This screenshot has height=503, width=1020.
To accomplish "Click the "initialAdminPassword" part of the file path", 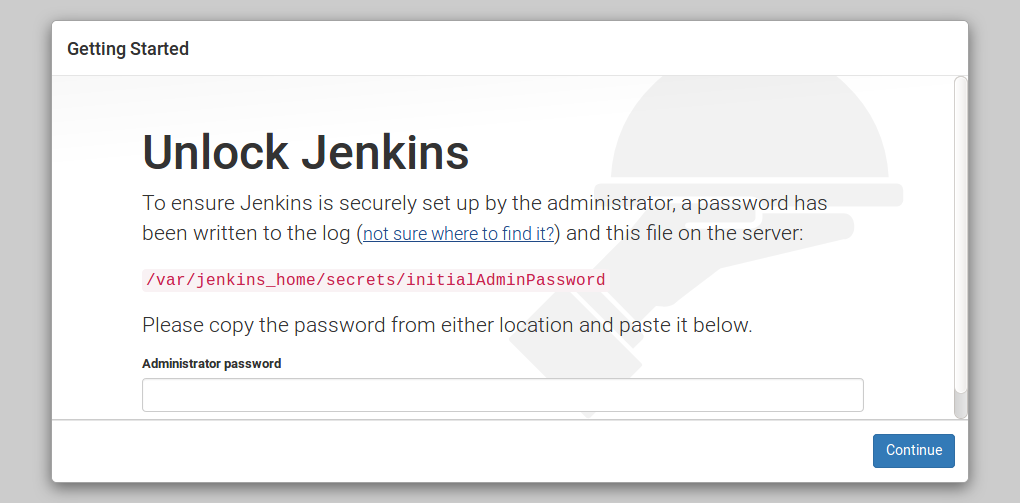I will click(x=505, y=280).
